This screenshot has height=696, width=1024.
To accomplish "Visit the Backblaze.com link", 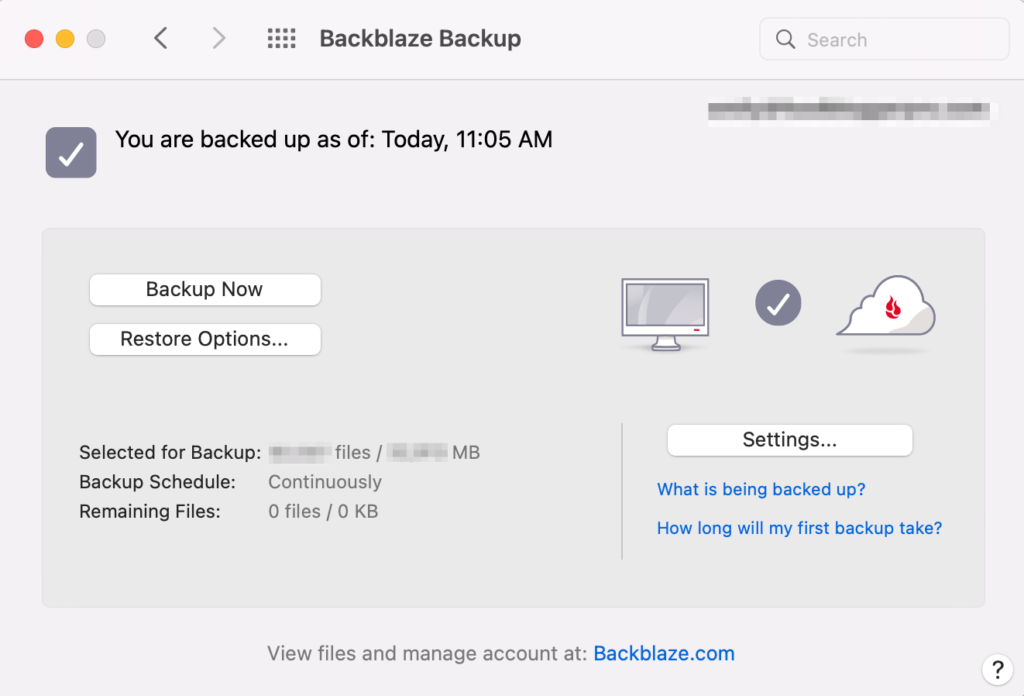I will click(x=664, y=653).
